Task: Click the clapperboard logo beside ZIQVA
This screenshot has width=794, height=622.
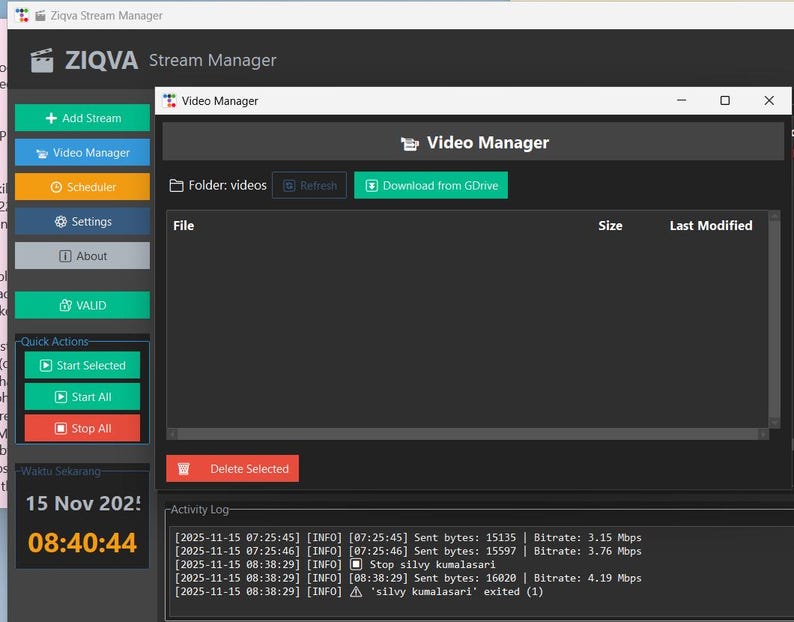Action: (x=42, y=60)
